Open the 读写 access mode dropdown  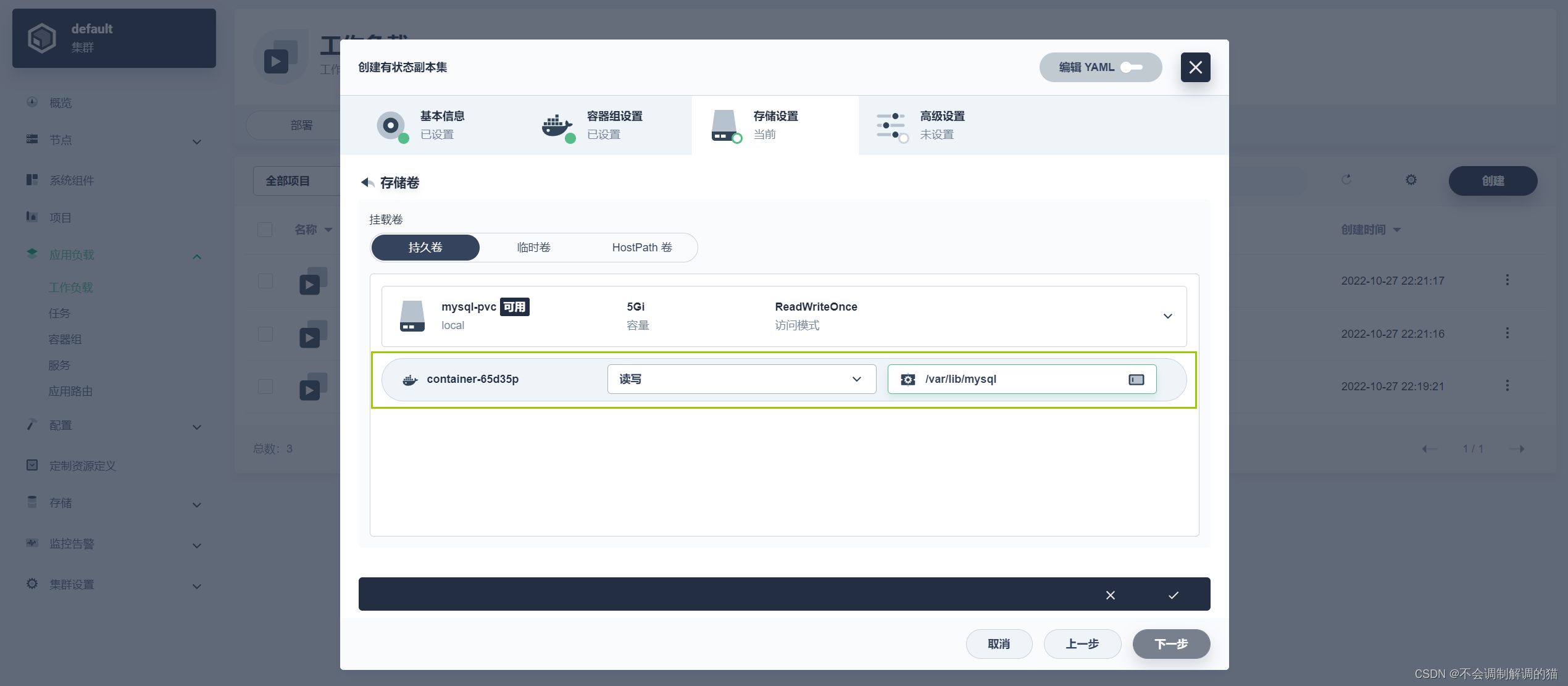coord(741,379)
